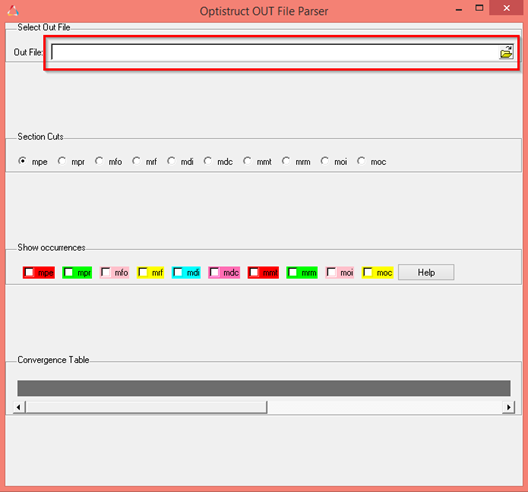The image size is (528, 492).
Task: Click the left arrow of horizontal scrollbar
Action: pyautogui.click(x=19, y=407)
